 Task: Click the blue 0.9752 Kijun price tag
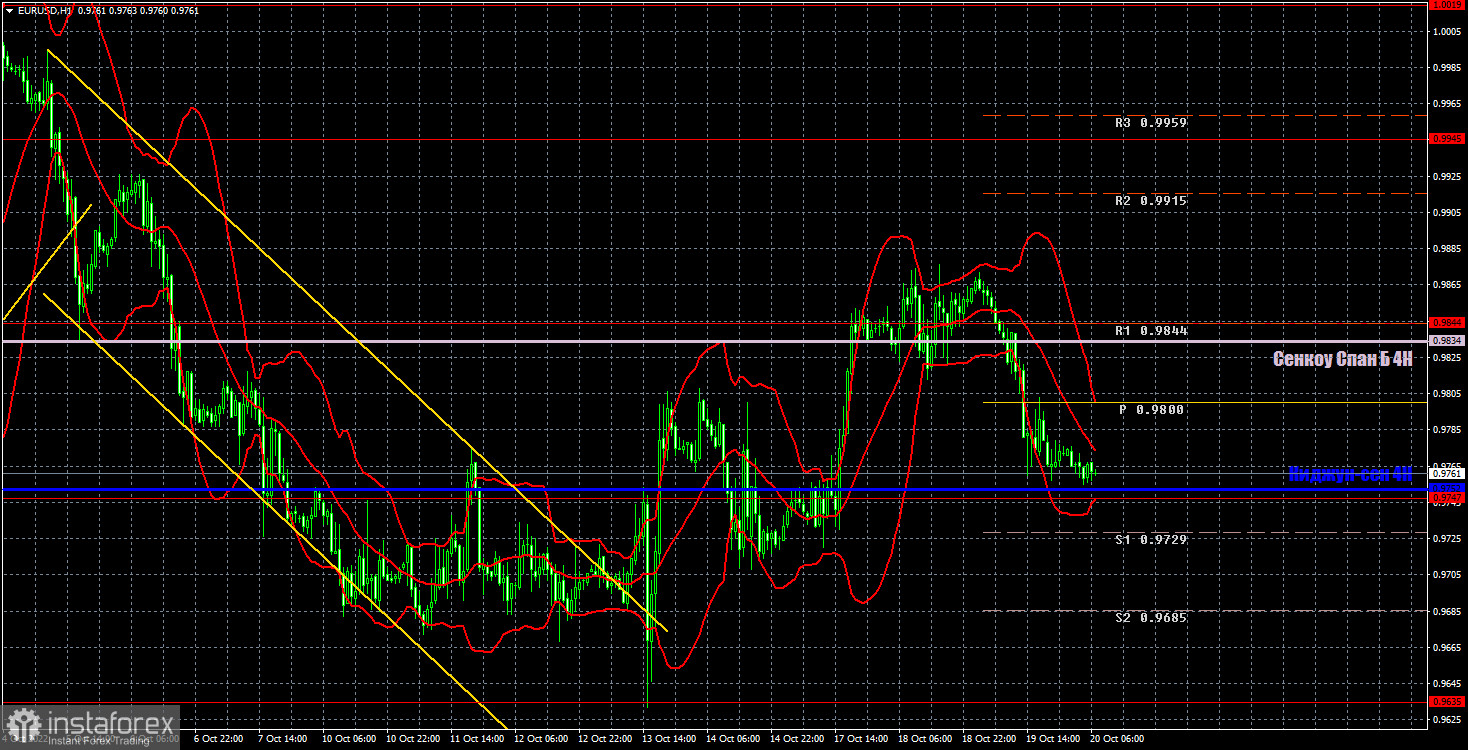click(x=1448, y=488)
